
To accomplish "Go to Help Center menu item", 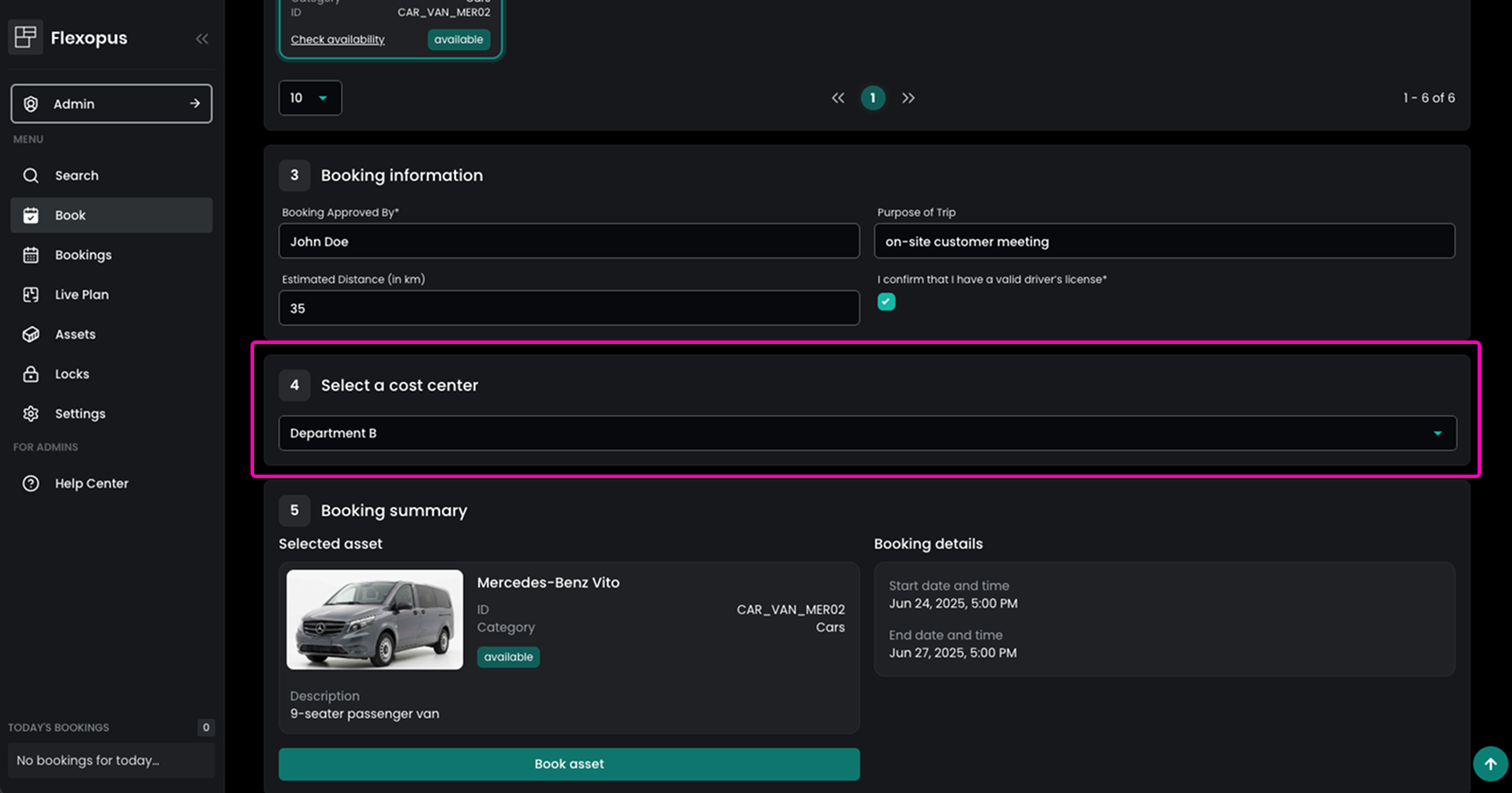I will [91, 483].
